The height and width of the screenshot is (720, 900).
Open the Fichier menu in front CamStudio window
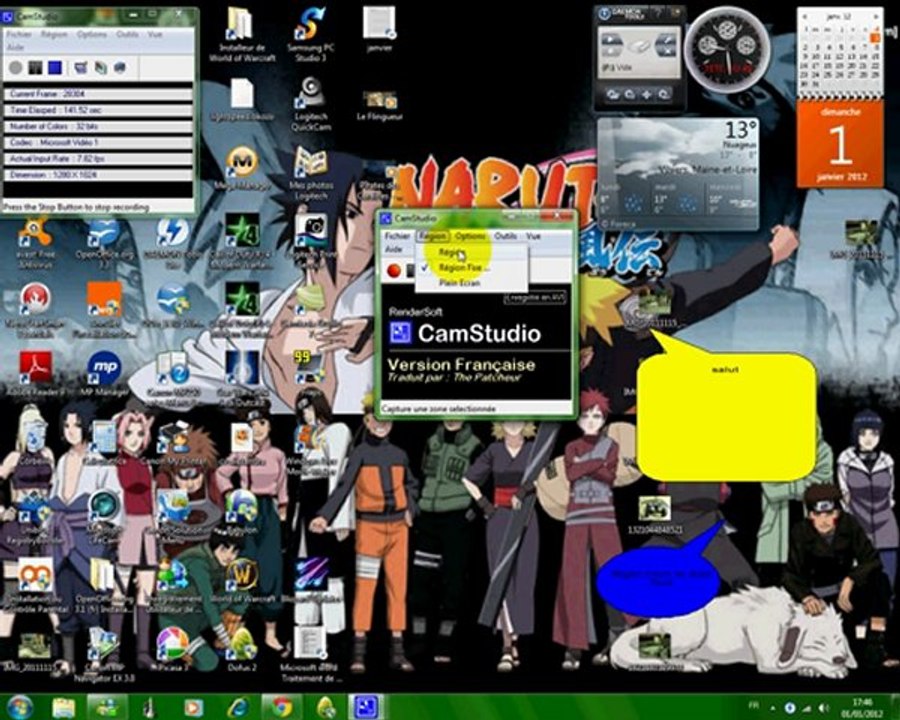pos(397,236)
